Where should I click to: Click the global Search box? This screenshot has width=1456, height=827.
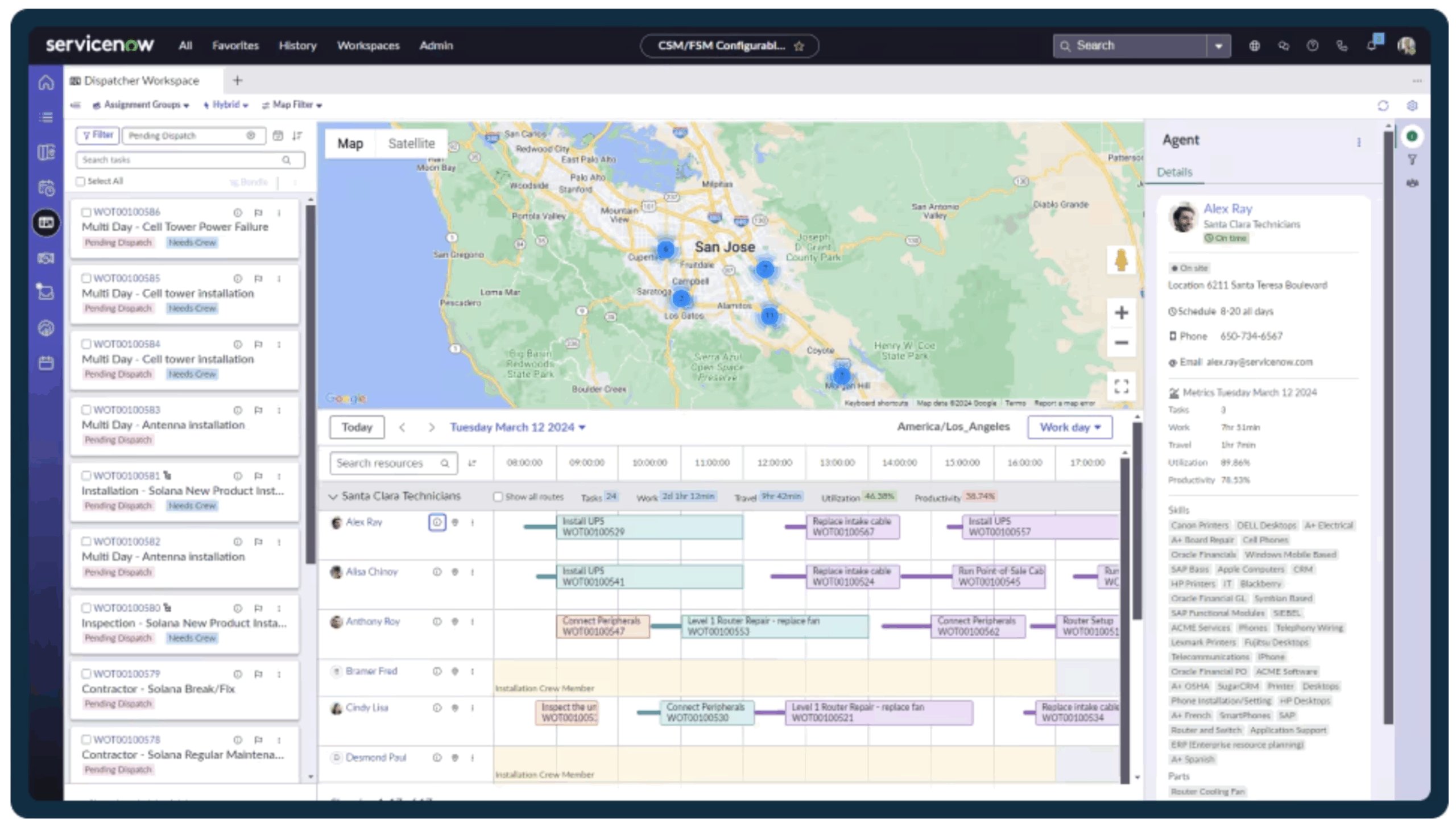[x=1130, y=46]
